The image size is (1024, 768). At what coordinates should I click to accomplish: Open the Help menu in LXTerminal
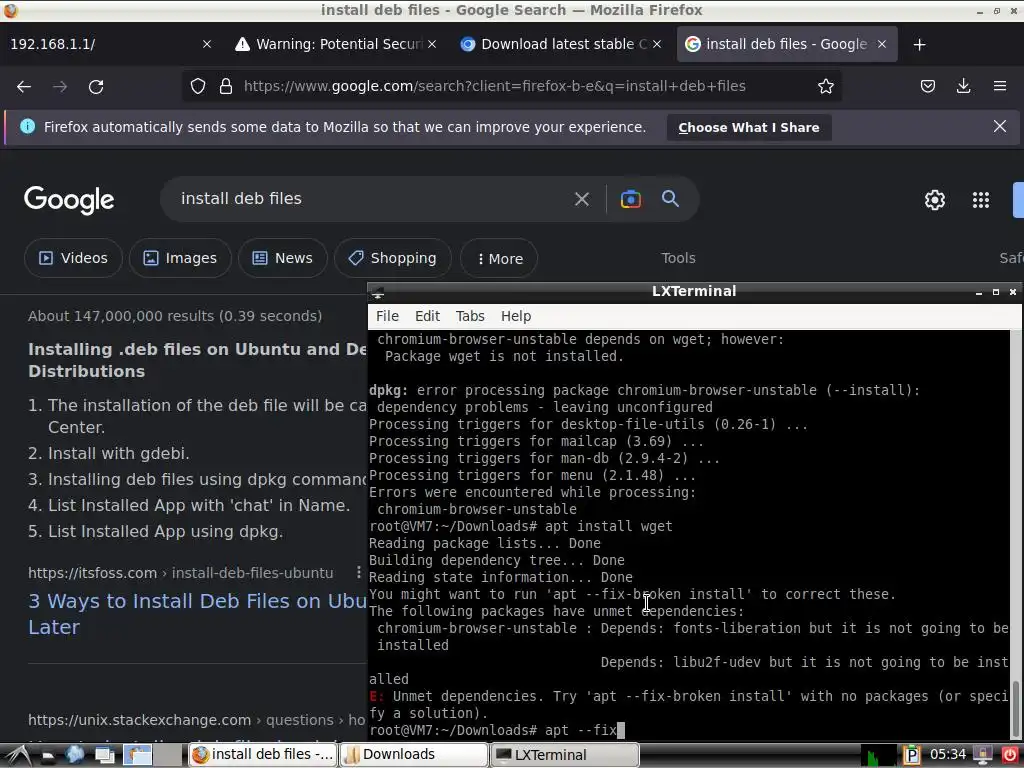pos(516,316)
